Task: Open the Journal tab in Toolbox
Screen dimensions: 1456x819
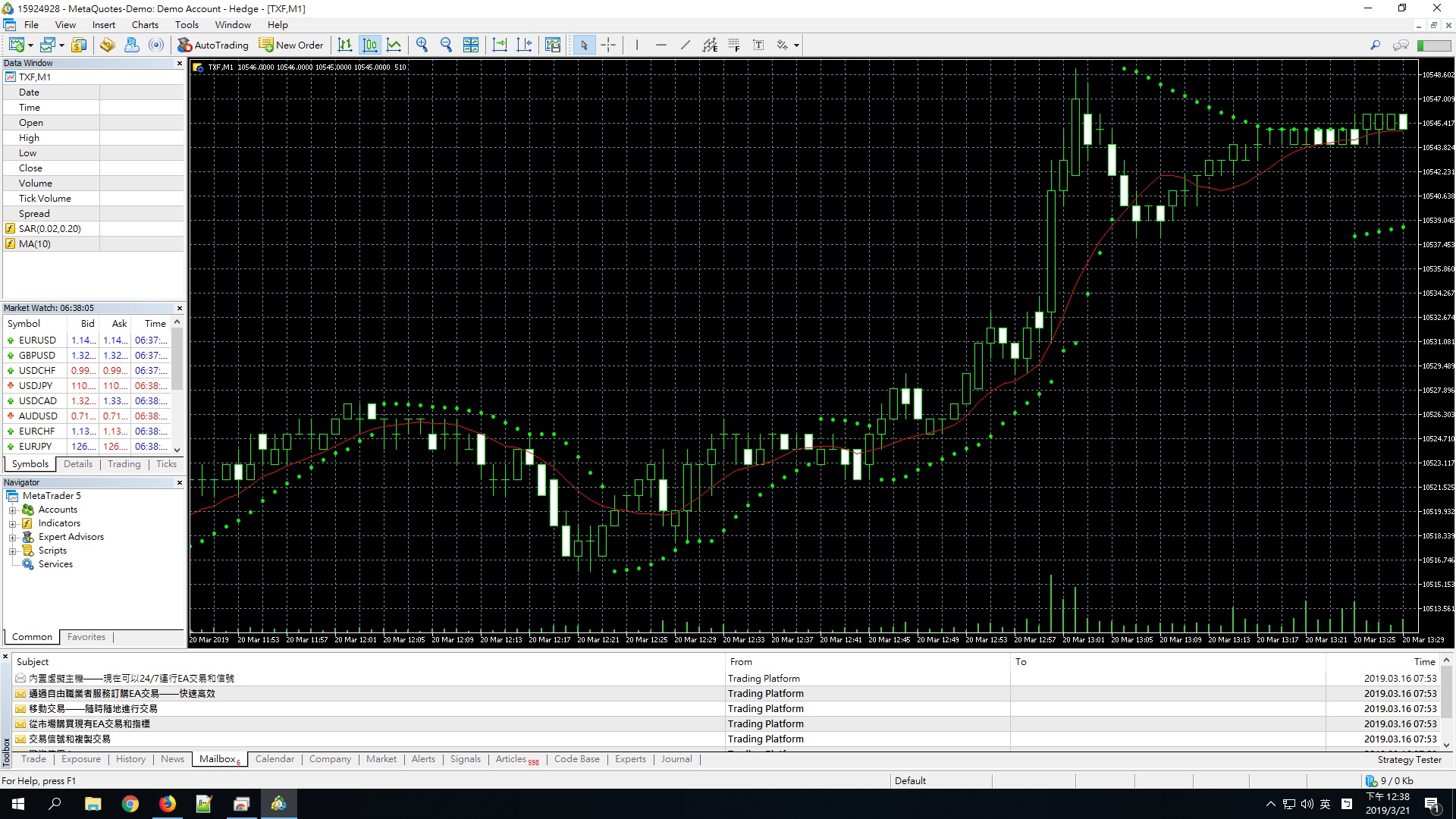Action: [676, 758]
